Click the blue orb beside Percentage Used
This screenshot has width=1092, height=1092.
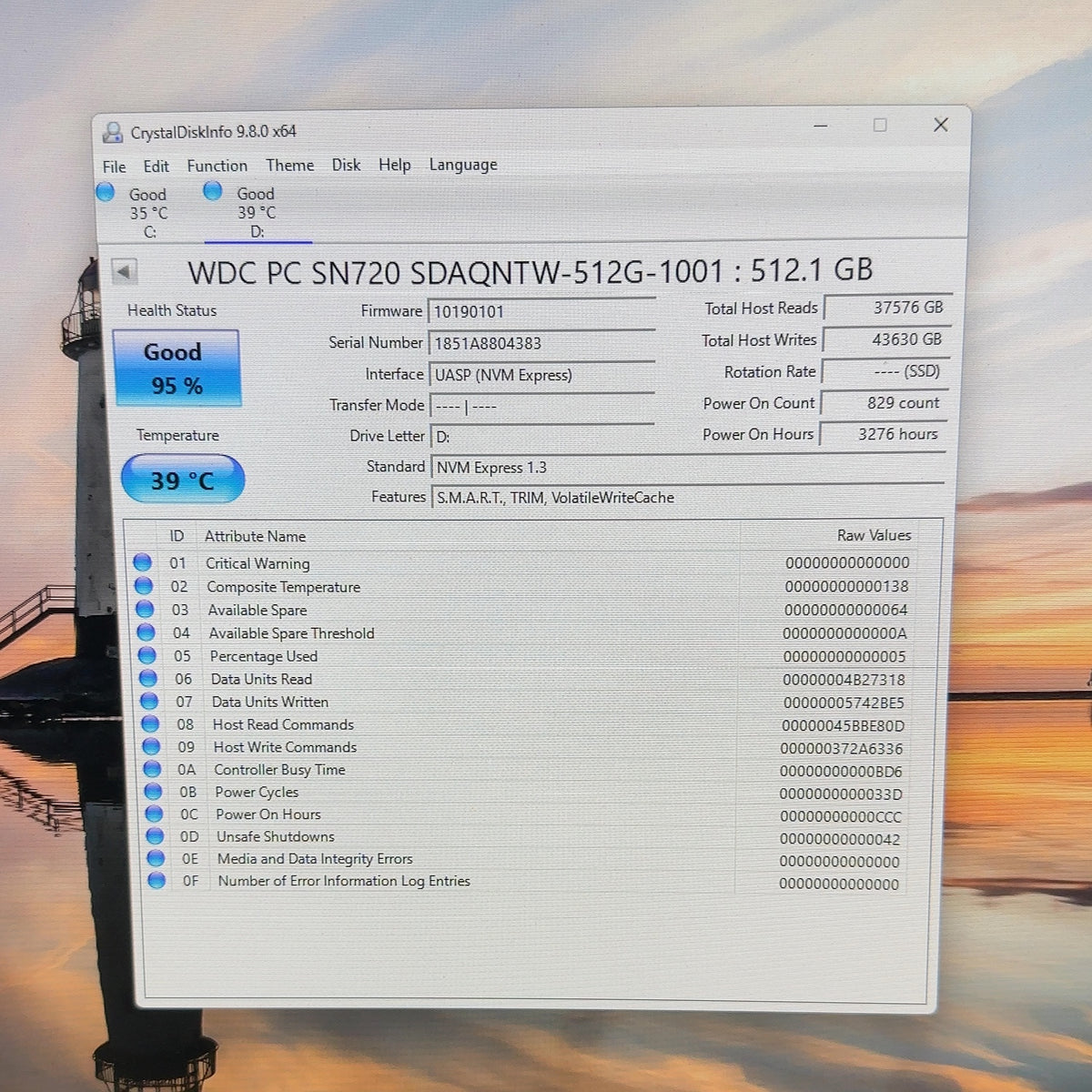(147, 655)
